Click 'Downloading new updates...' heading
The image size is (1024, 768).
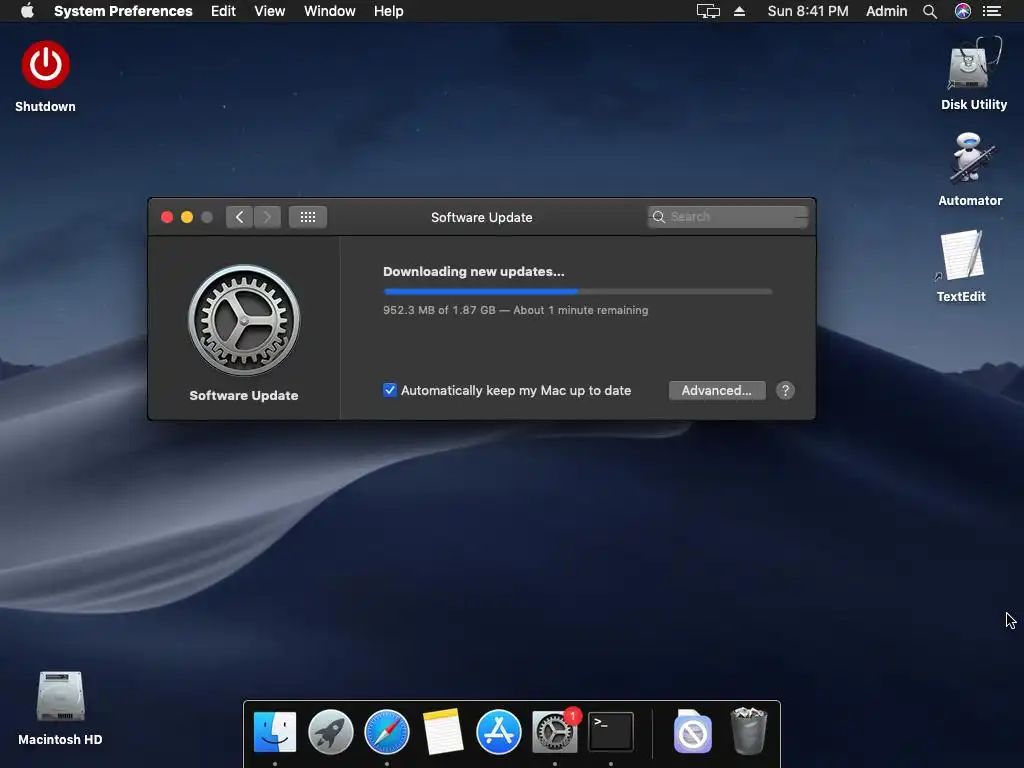(473, 272)
